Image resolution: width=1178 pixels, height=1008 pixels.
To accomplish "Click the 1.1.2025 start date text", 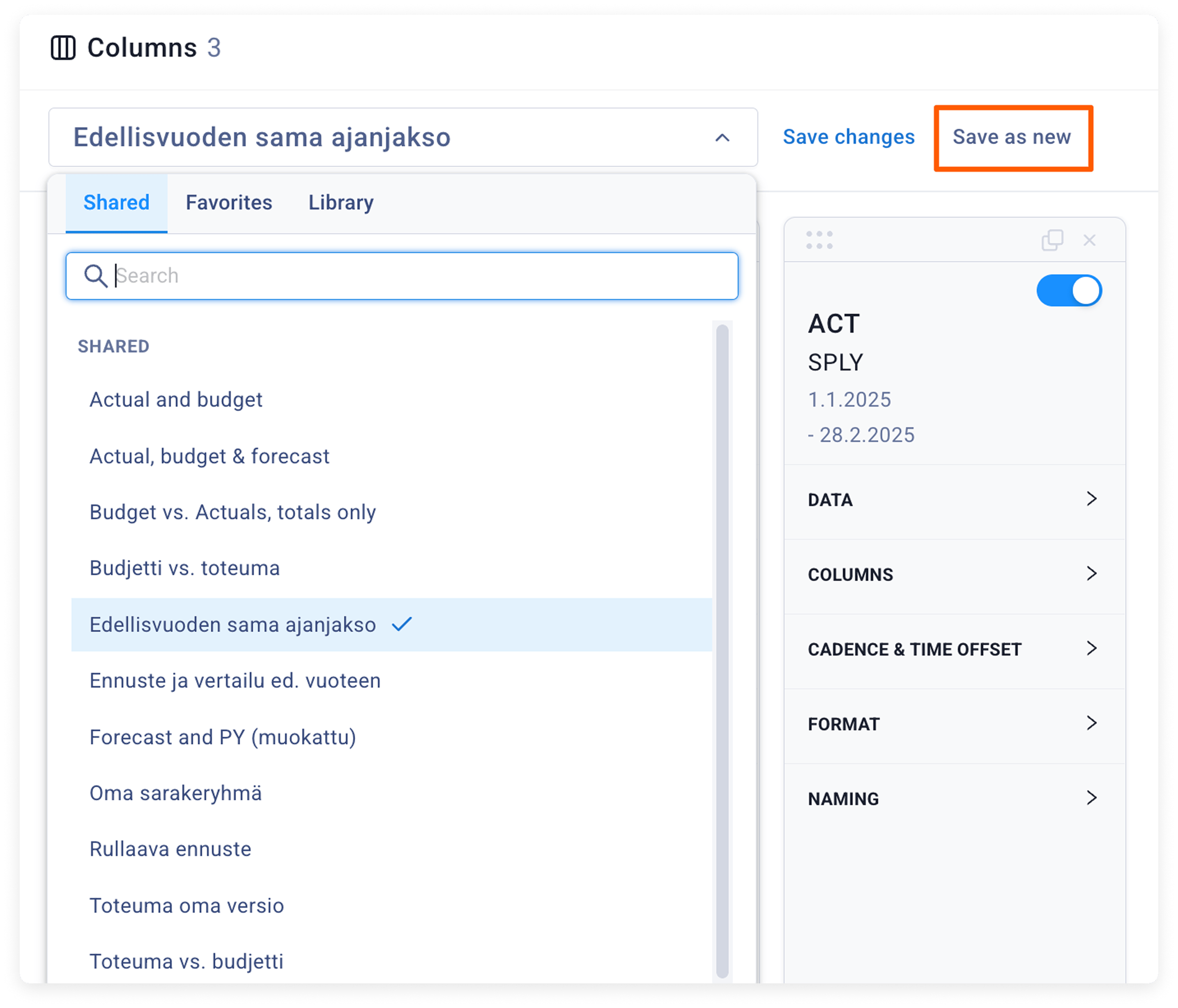I will (x=849, y=400).
